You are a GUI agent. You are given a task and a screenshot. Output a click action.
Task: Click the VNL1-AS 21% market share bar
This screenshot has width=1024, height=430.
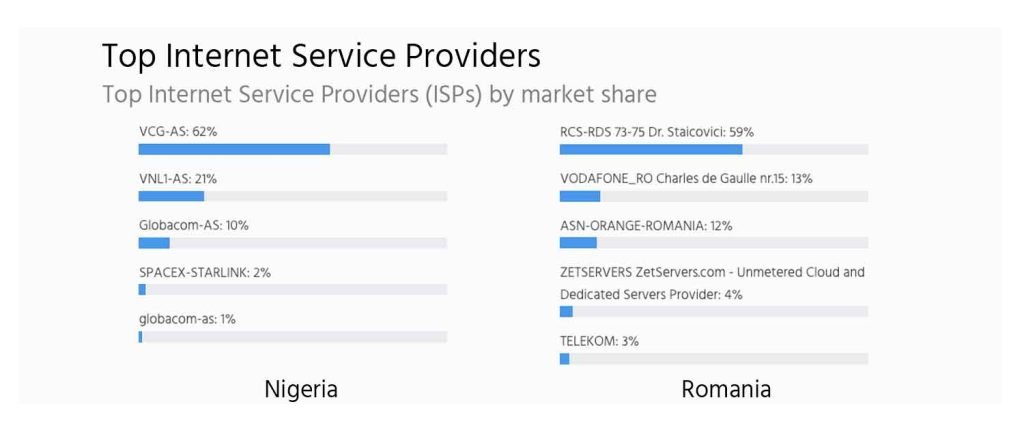292,196
